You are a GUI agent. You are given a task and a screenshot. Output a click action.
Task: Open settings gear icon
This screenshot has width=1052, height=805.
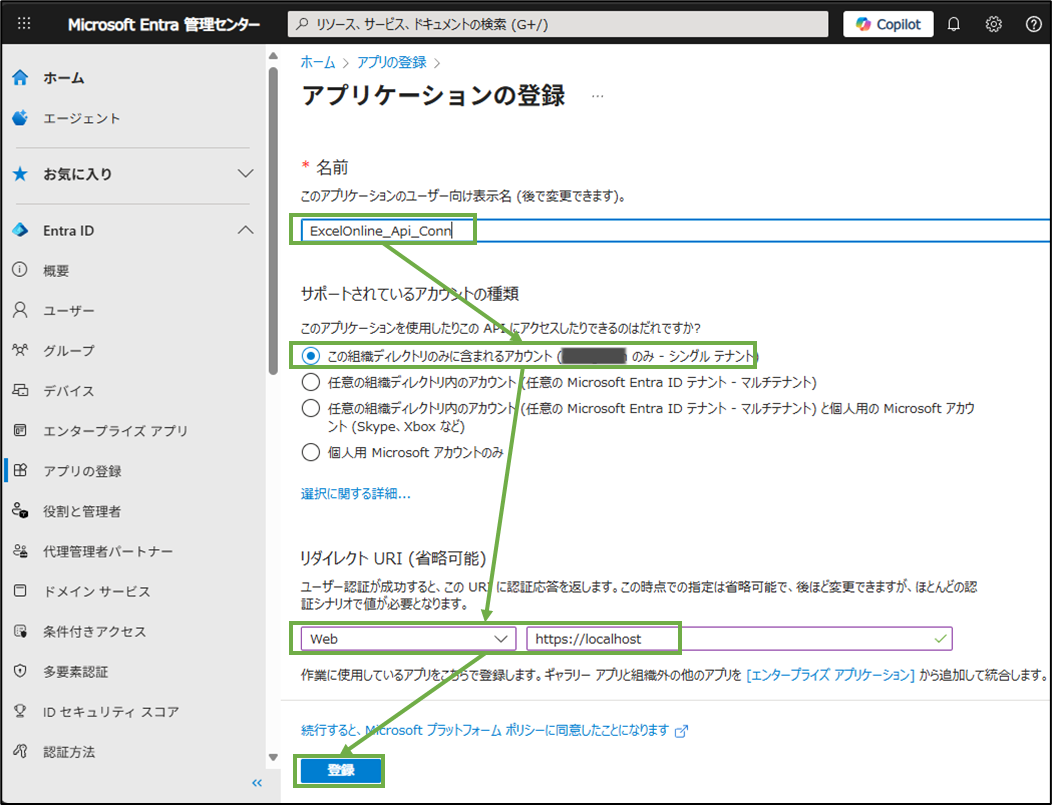[x=994, y=24]
